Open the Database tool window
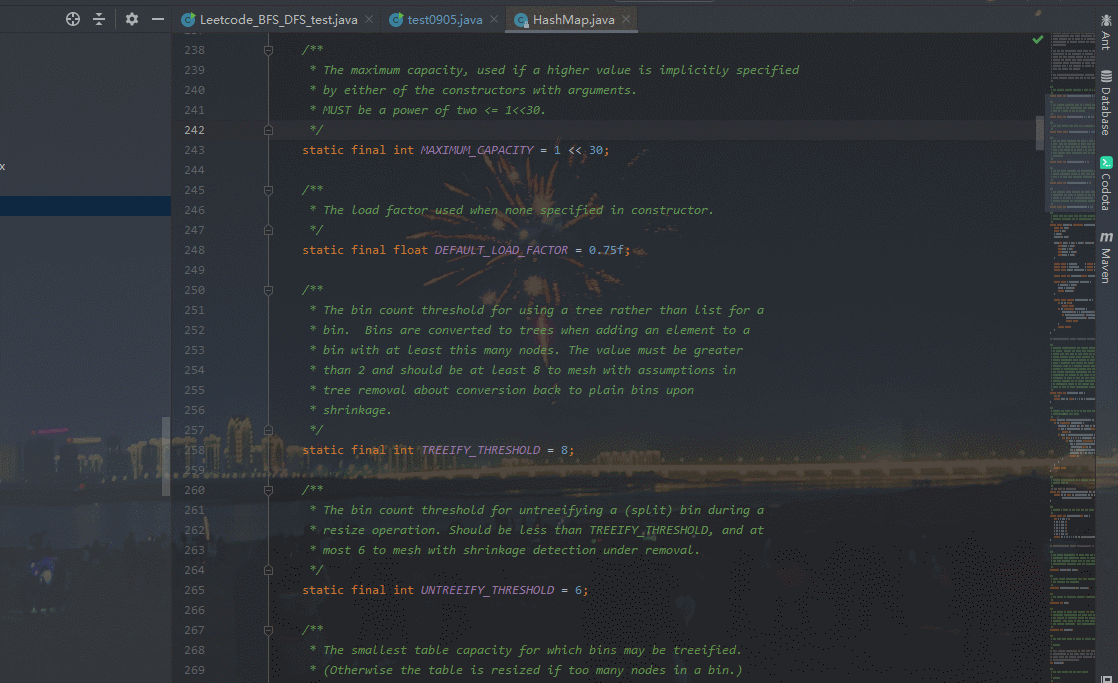 1106,103
